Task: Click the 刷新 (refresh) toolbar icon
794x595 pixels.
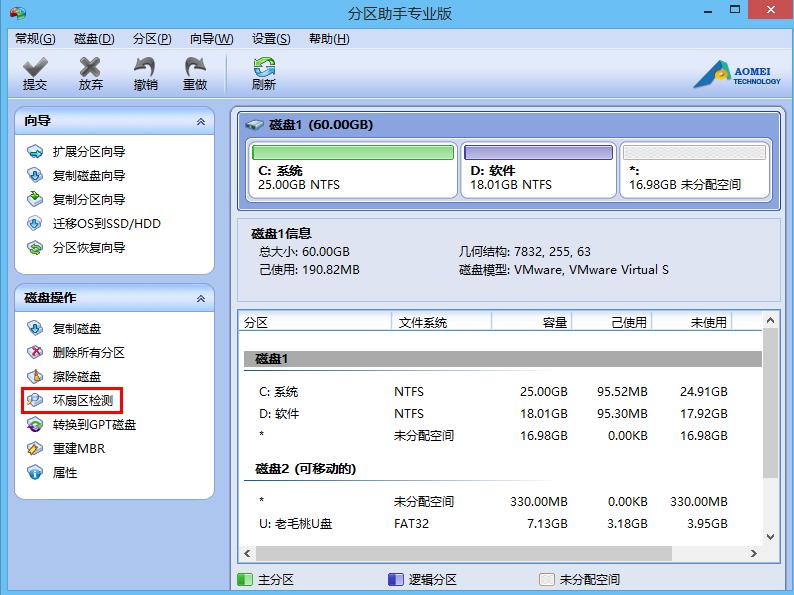Action: click(264, 67)
